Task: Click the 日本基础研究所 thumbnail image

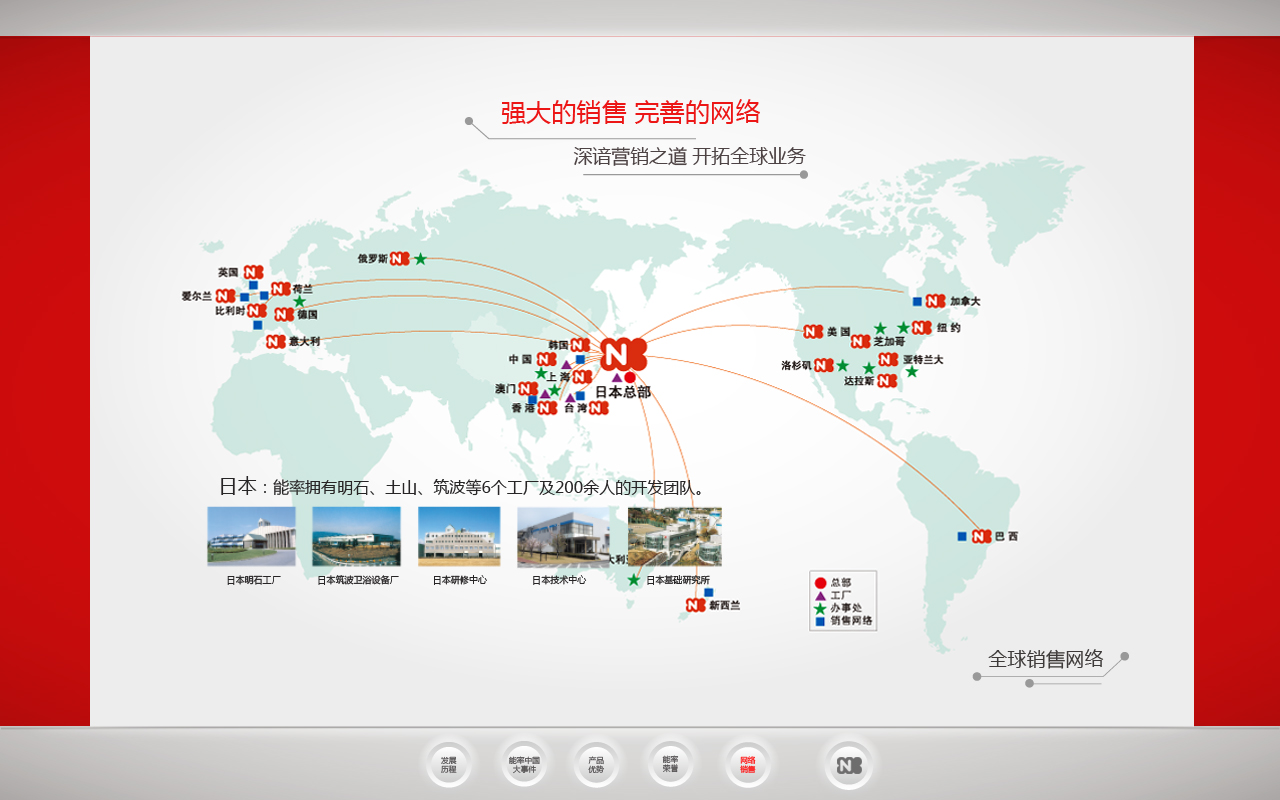Action: click(675, 537)
